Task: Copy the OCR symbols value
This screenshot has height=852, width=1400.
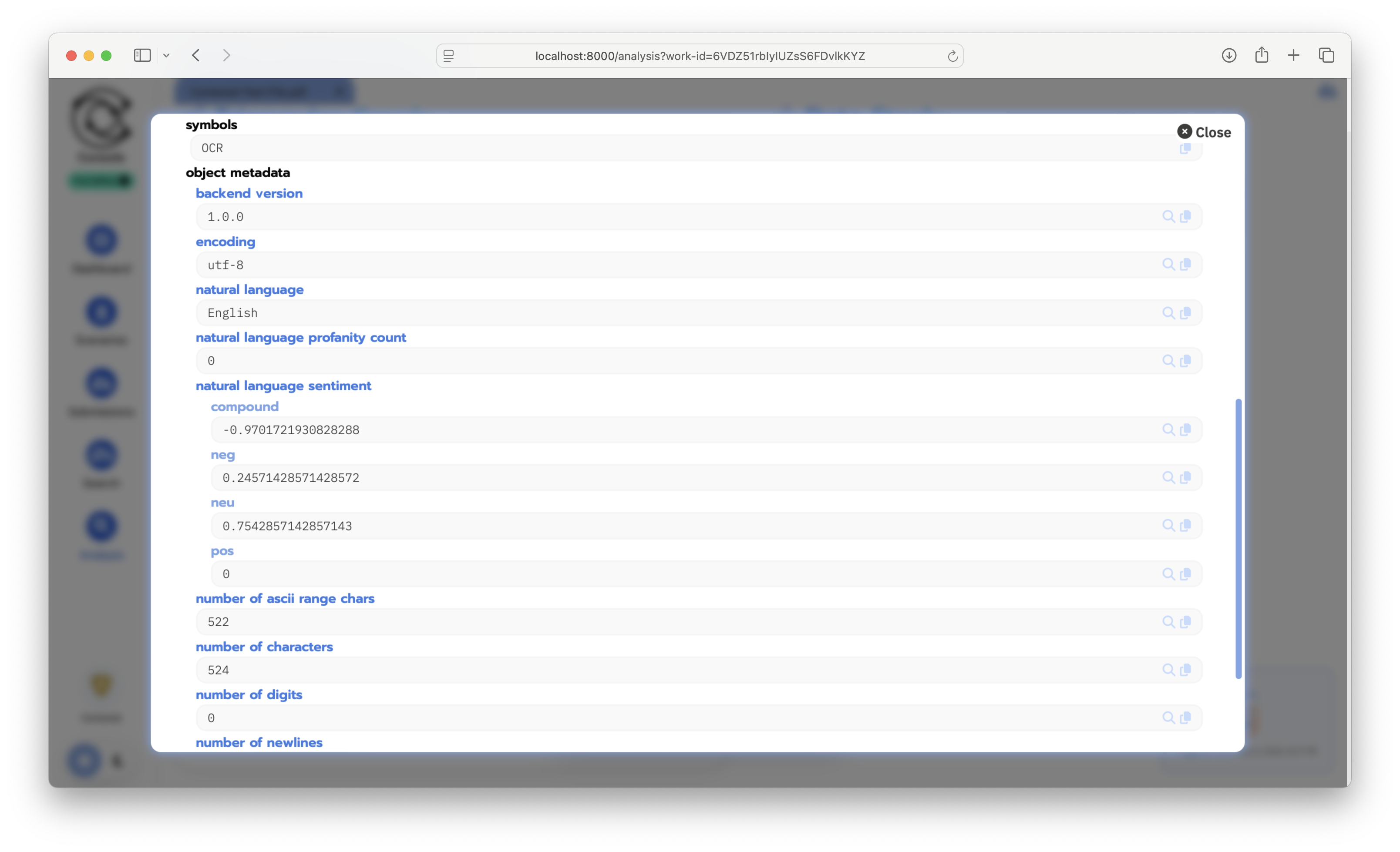Action: (x=1185, y=149)
